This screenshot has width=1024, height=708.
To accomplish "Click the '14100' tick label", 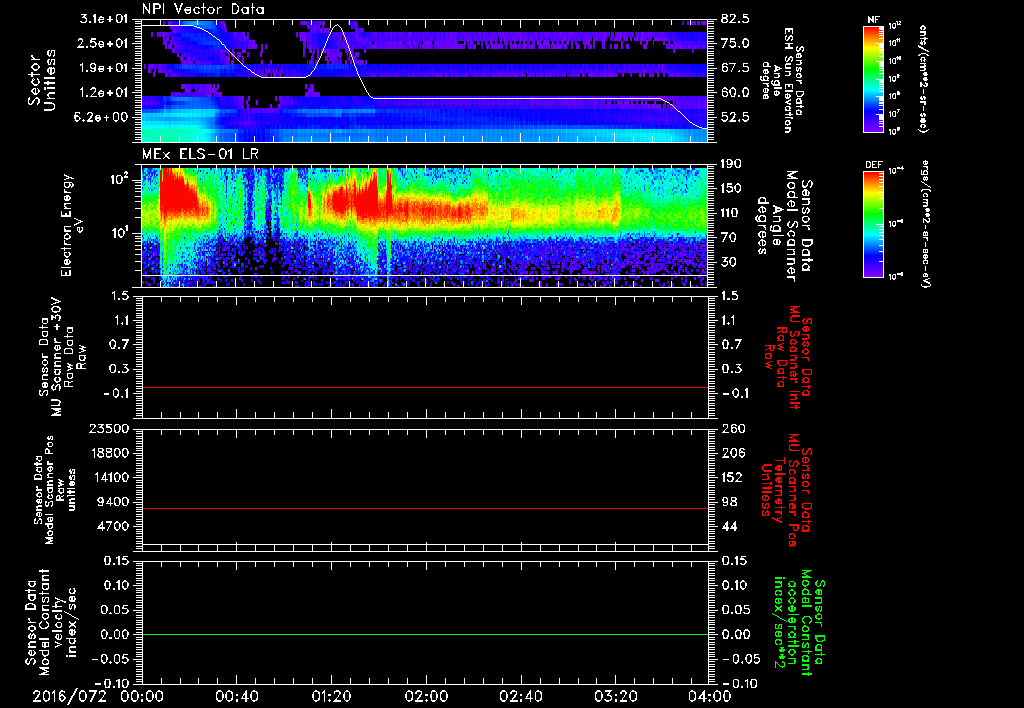I will (110, 477).
